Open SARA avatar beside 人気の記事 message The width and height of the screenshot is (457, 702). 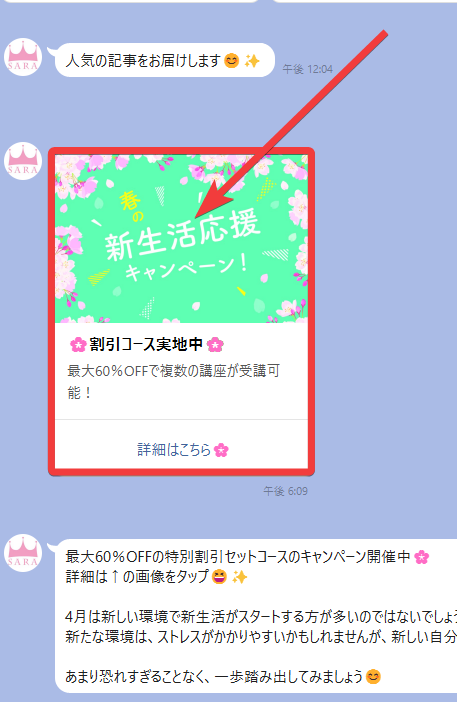(23, 57)
